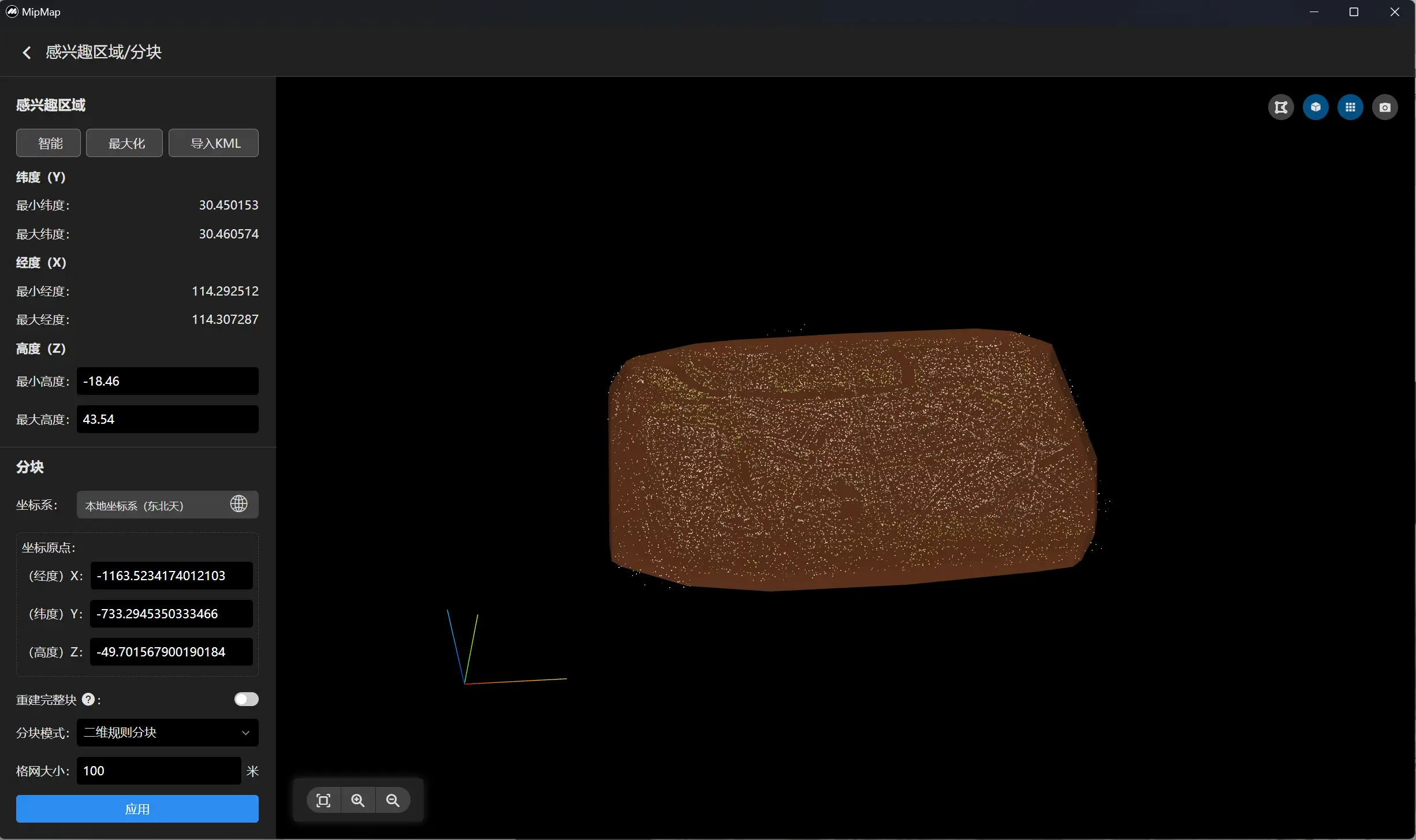Click the origin X (经度) input field
1416x840 pixels.
point(172,576)
